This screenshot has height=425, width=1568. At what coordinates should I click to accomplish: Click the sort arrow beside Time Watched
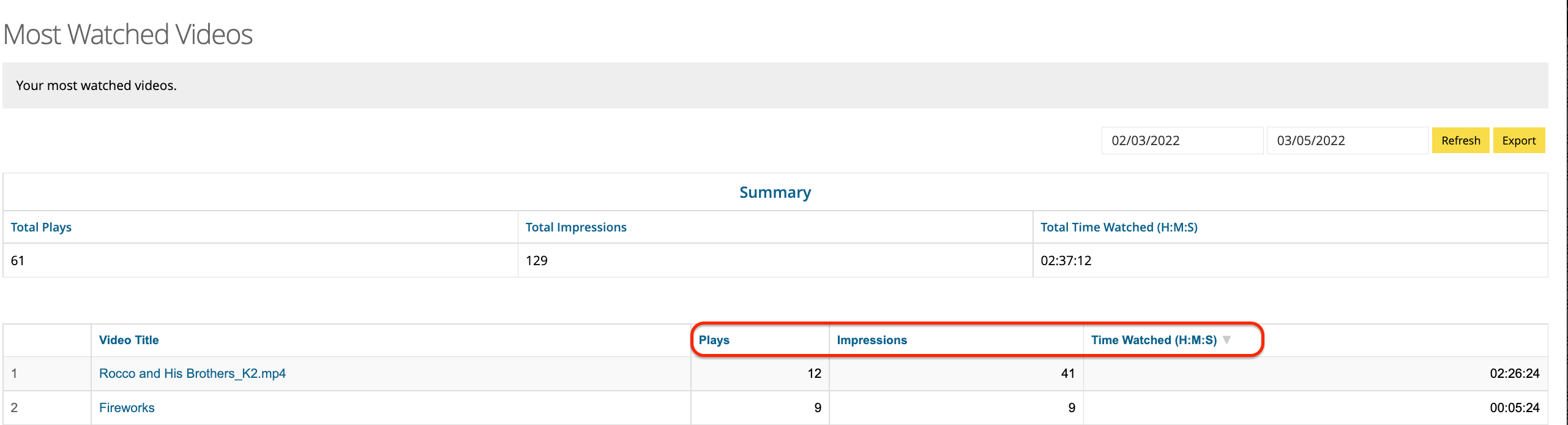pyautogui.click(x=1226, y=340)
